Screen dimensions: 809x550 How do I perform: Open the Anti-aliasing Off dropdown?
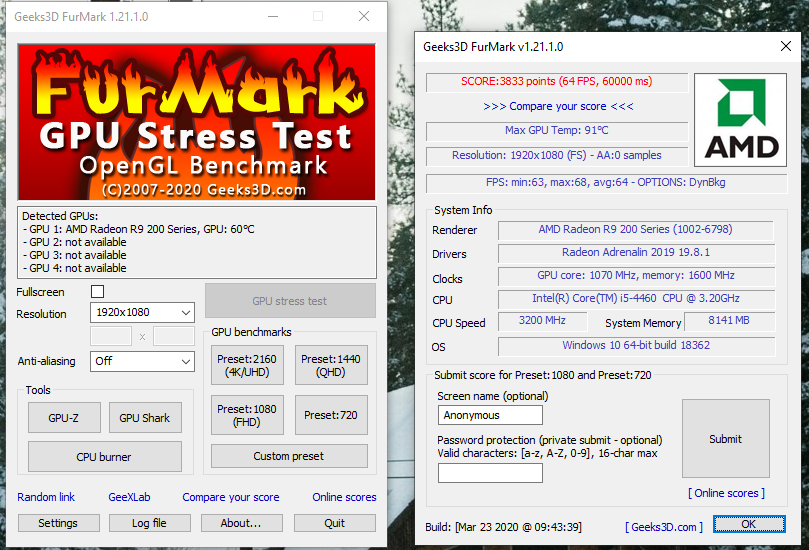pos(142,361)
